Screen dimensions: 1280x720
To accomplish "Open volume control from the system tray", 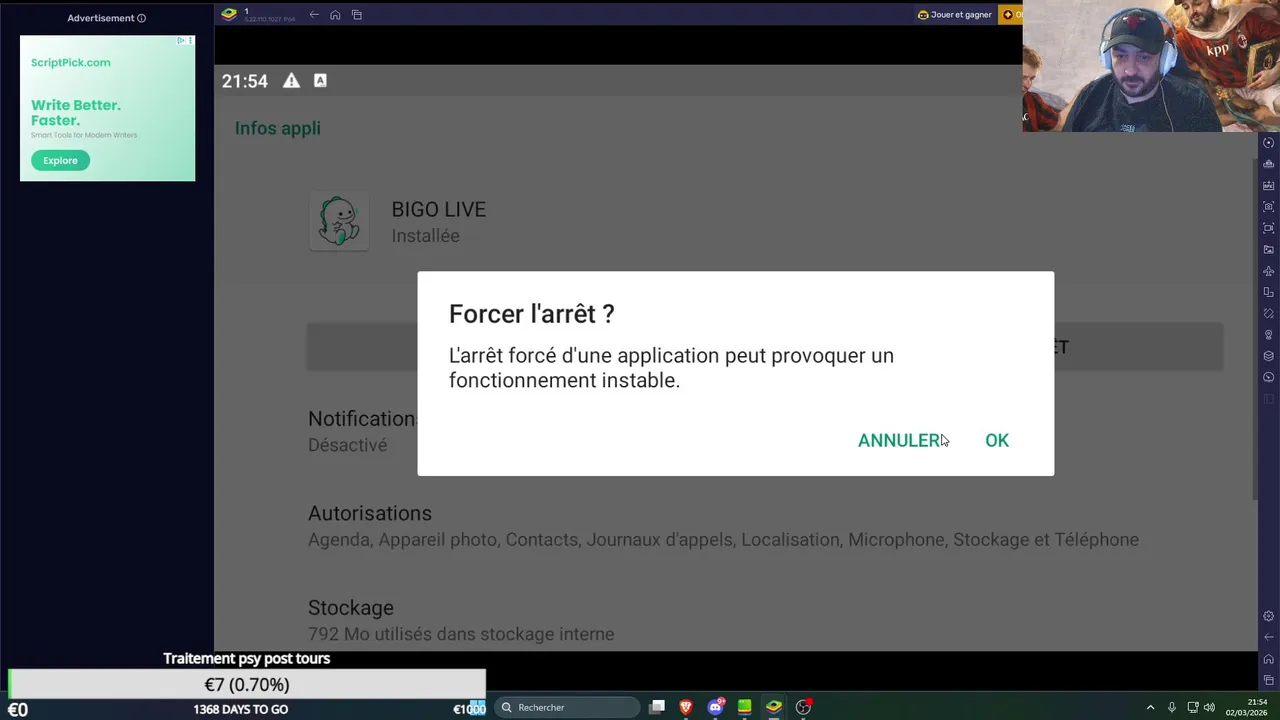I will [x=1209, y=707].
